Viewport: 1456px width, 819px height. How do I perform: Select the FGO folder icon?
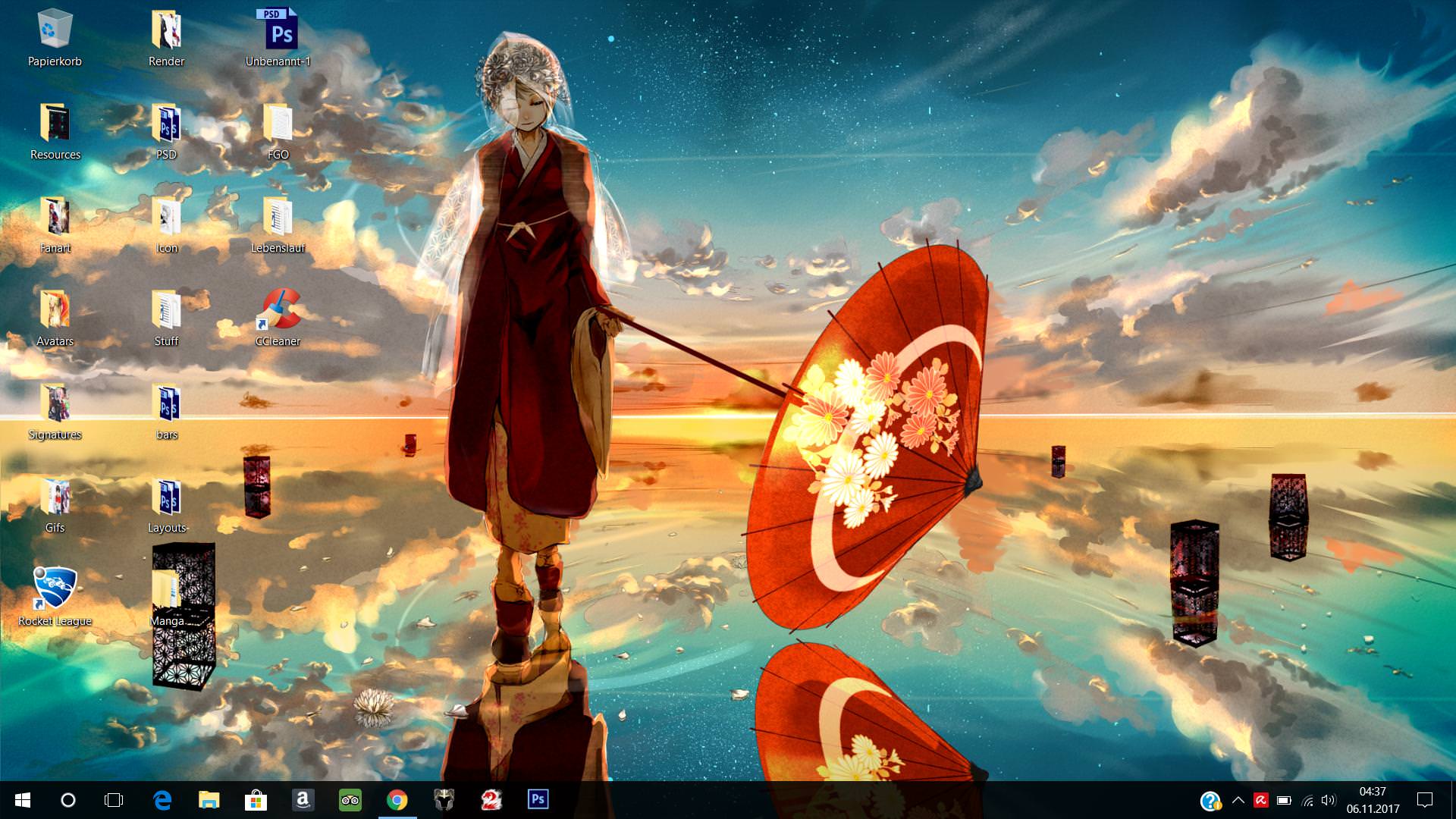tap(278, 131)
